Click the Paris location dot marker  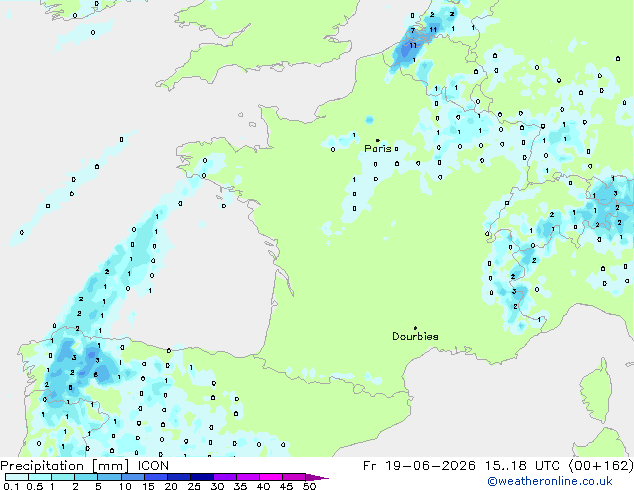click(378, 140)
